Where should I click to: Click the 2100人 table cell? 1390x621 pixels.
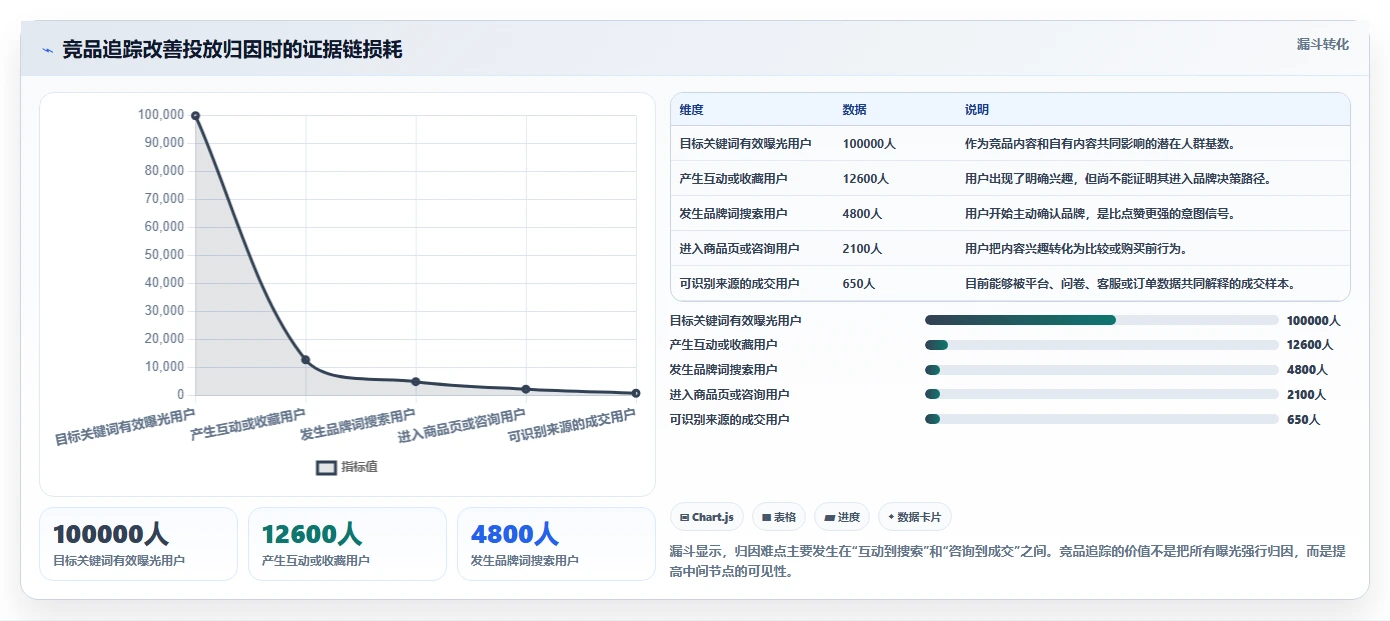862,249
